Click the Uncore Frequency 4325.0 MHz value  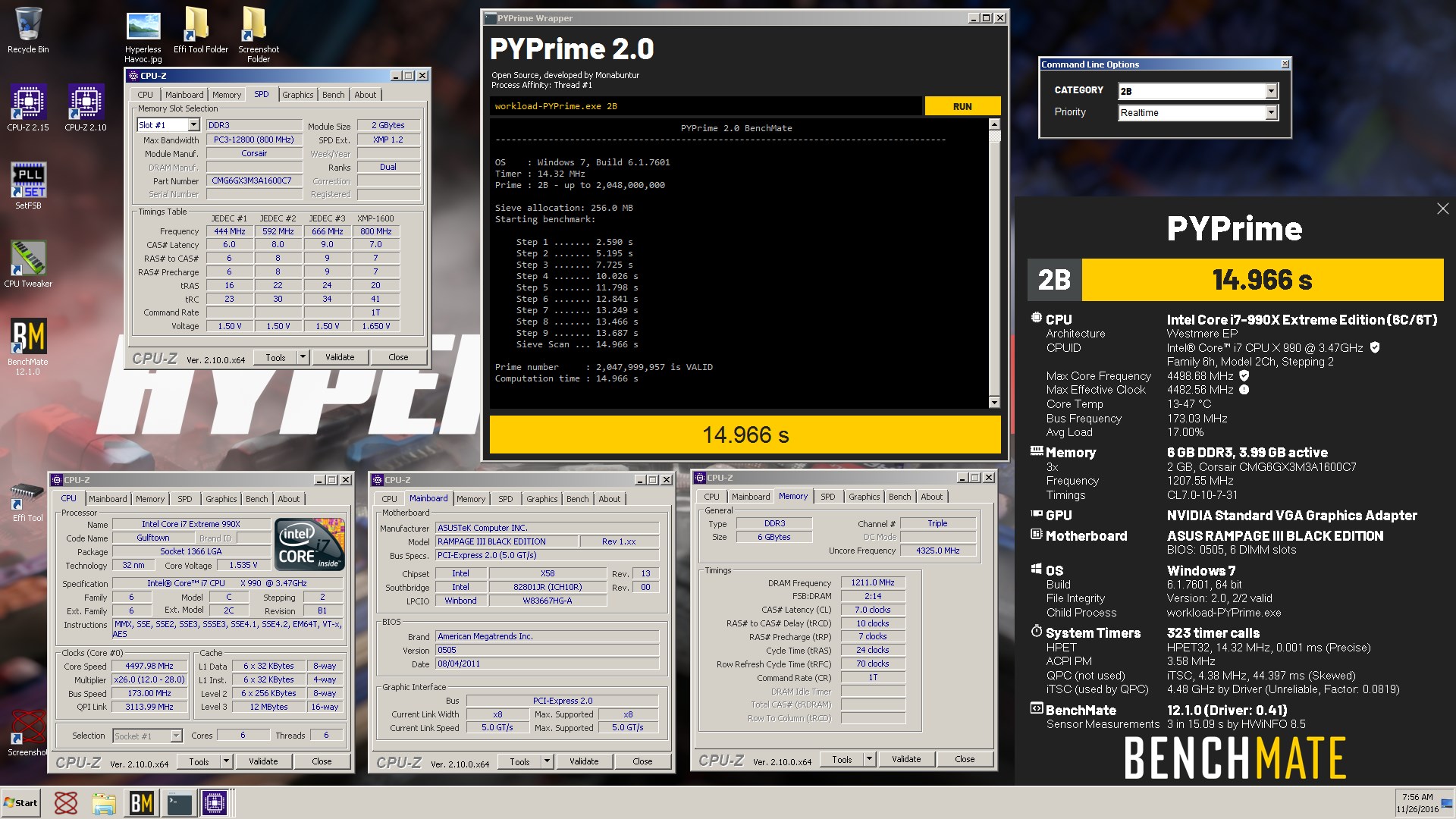point(937,551)
